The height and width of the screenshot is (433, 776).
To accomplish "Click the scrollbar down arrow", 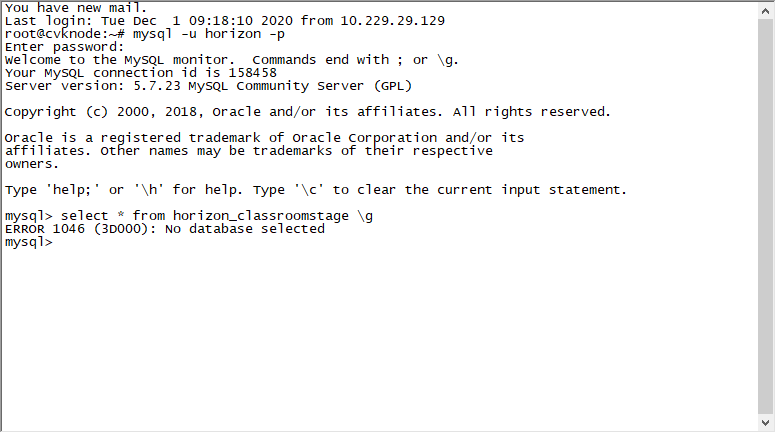I will [x=766, y=424].
